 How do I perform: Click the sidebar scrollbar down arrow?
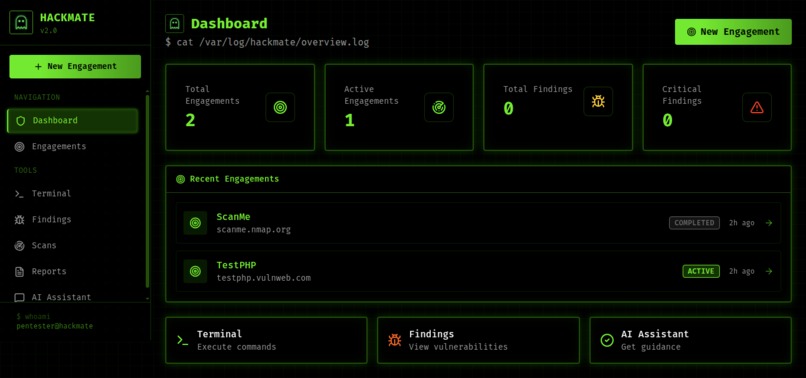click(x=148, y=298)
